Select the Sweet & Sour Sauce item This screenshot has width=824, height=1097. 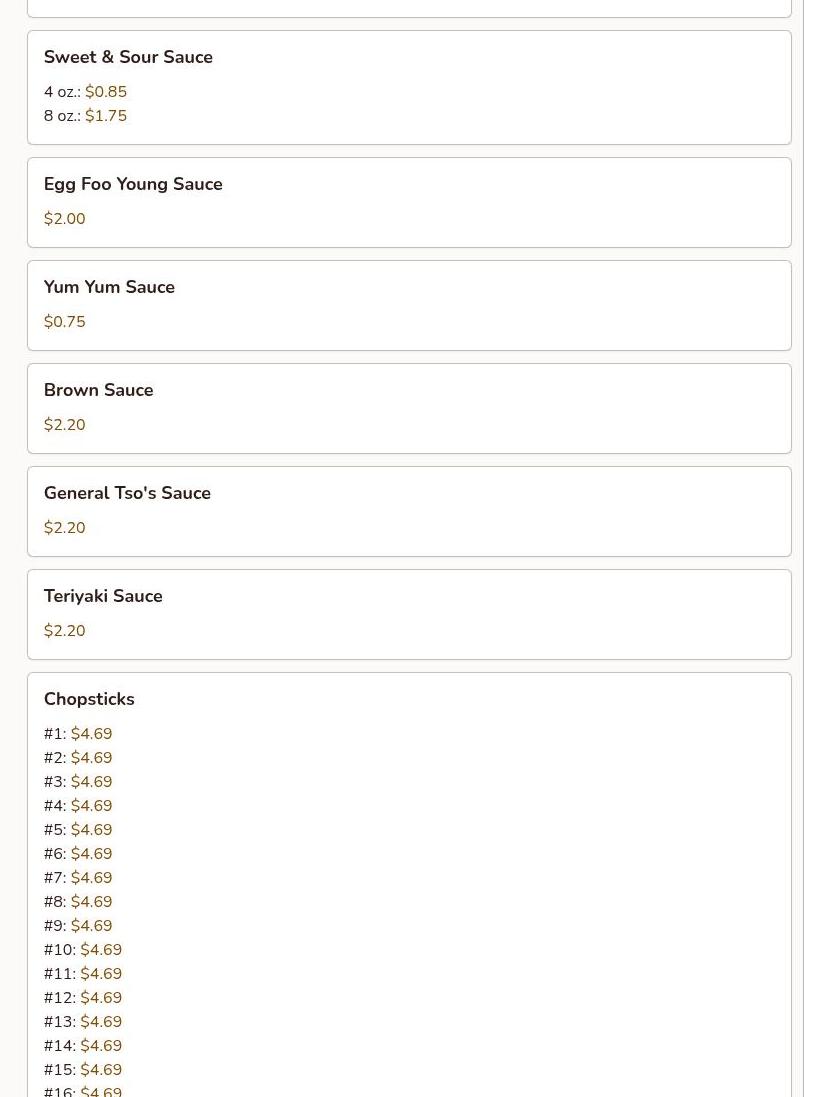[x=409, y=87]
